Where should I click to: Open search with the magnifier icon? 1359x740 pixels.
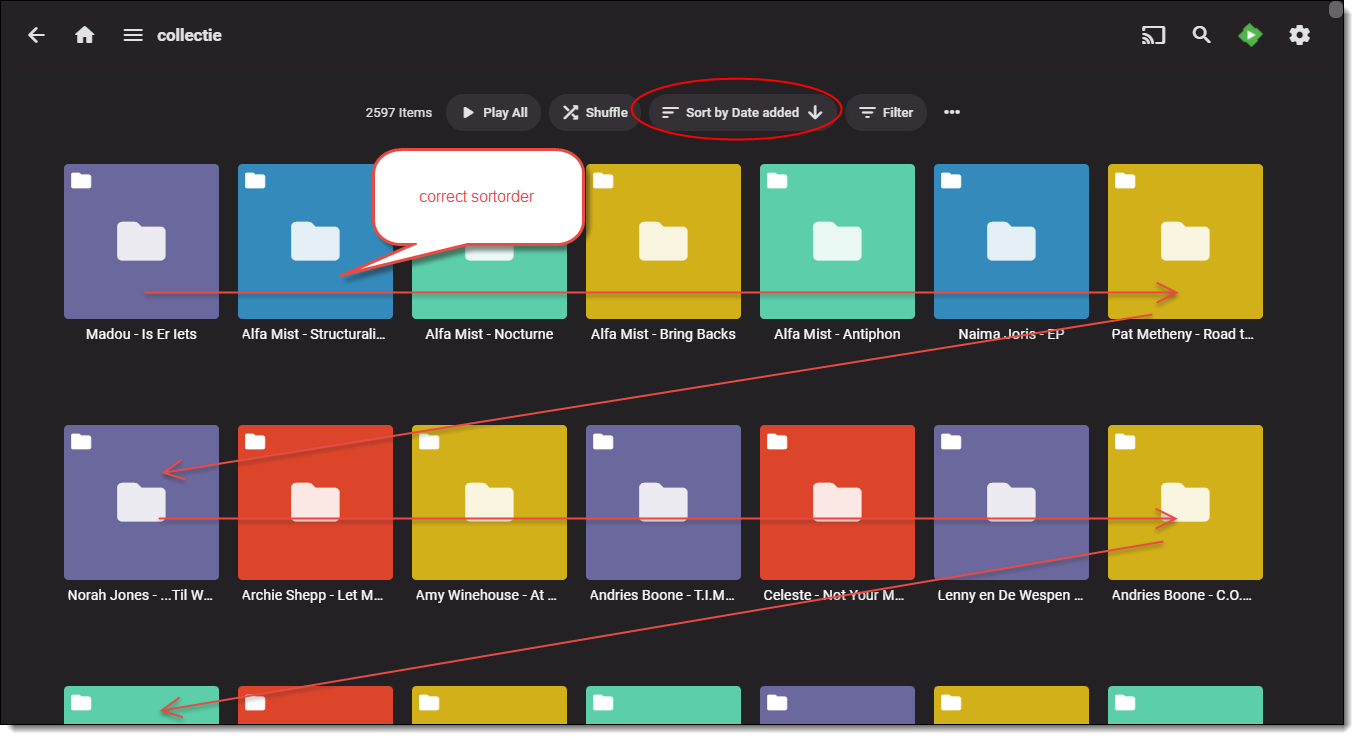1202,35
